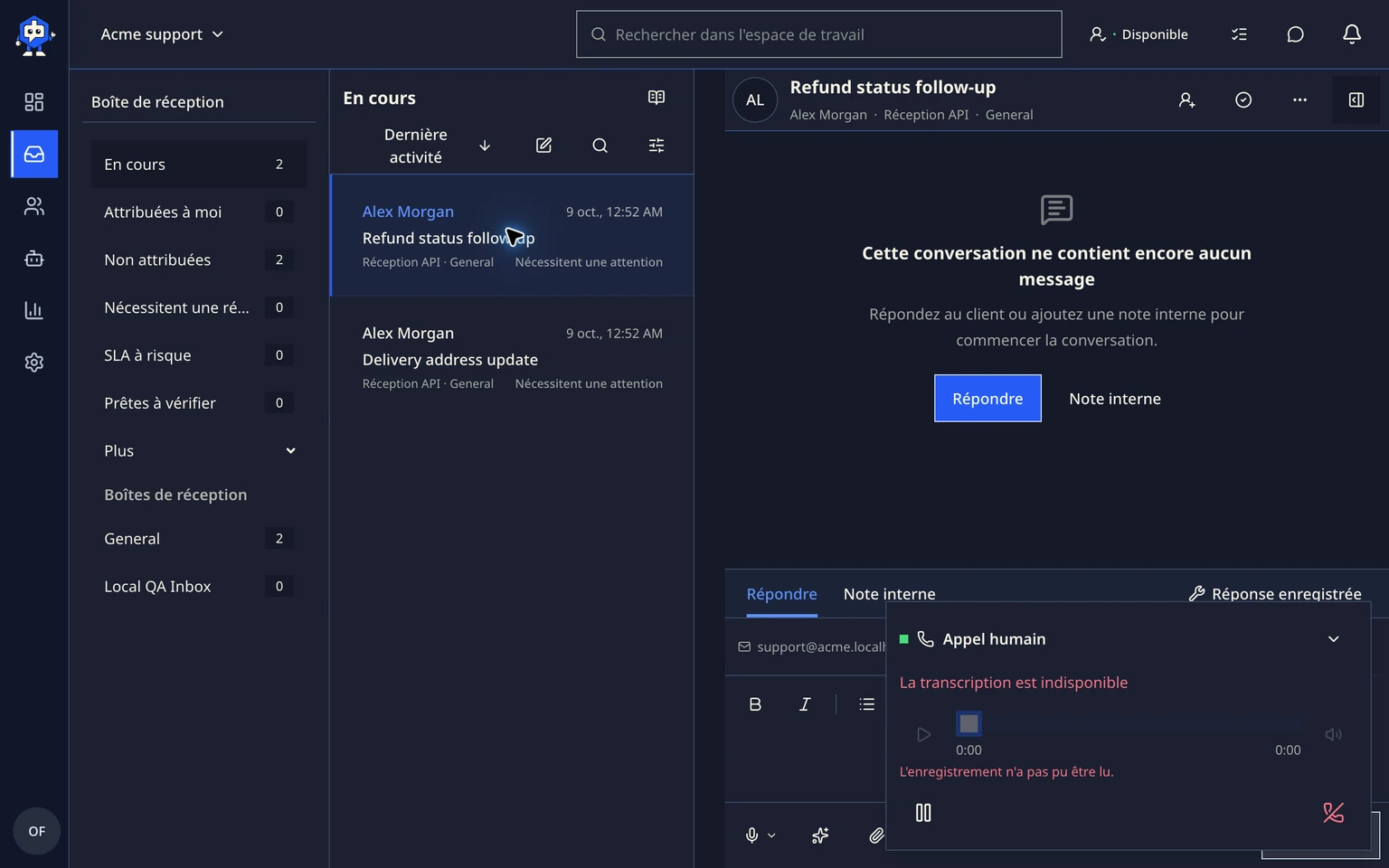Click the blue Répondre button
This screenshot has width=1389, height=868.
(987, 398)
